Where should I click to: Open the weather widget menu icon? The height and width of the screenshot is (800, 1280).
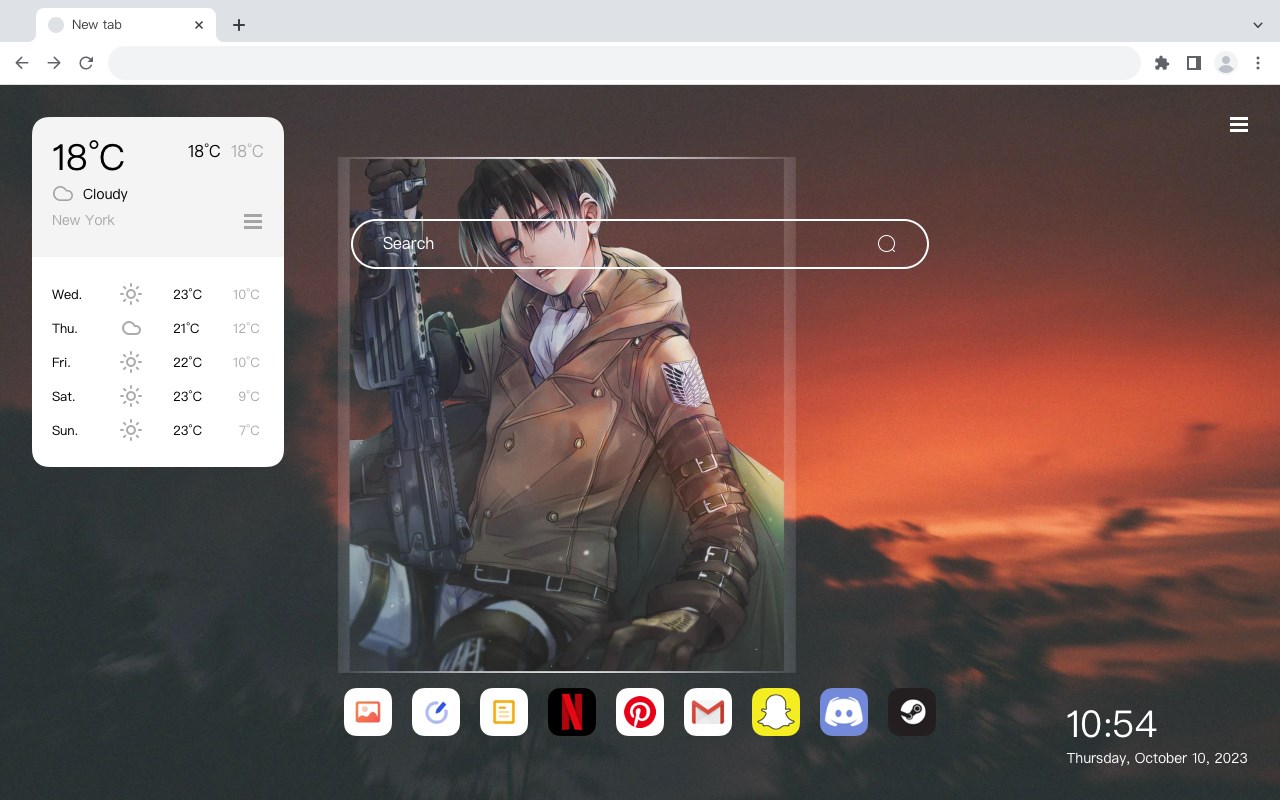pyautogui.click(x=253, y=221)
